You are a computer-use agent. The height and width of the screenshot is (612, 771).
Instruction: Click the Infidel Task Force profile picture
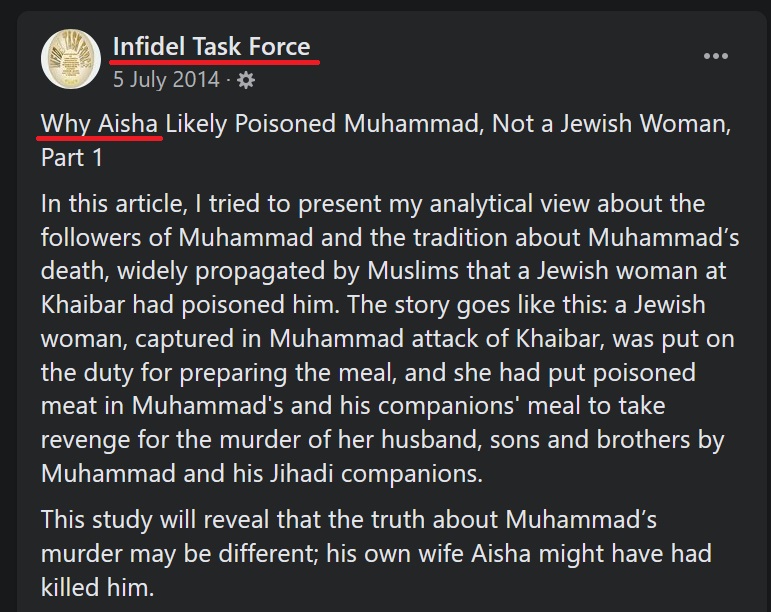point(70,57)
